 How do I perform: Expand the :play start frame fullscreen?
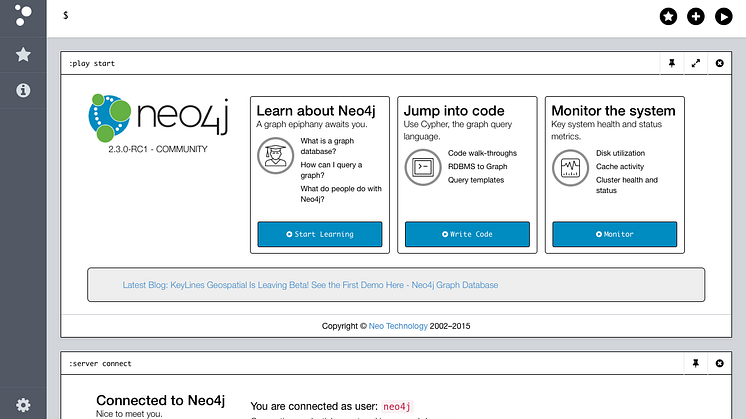696,63
